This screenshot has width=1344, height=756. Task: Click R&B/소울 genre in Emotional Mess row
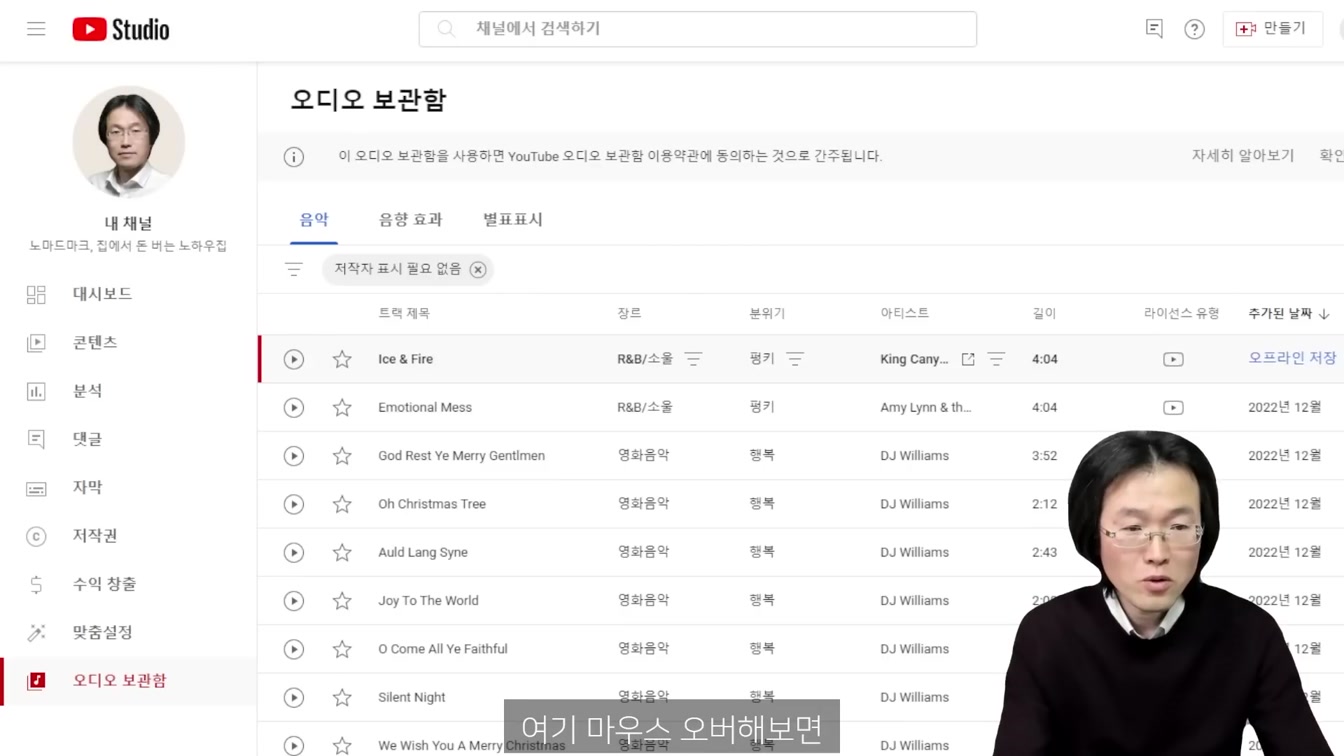coord(645,407)
